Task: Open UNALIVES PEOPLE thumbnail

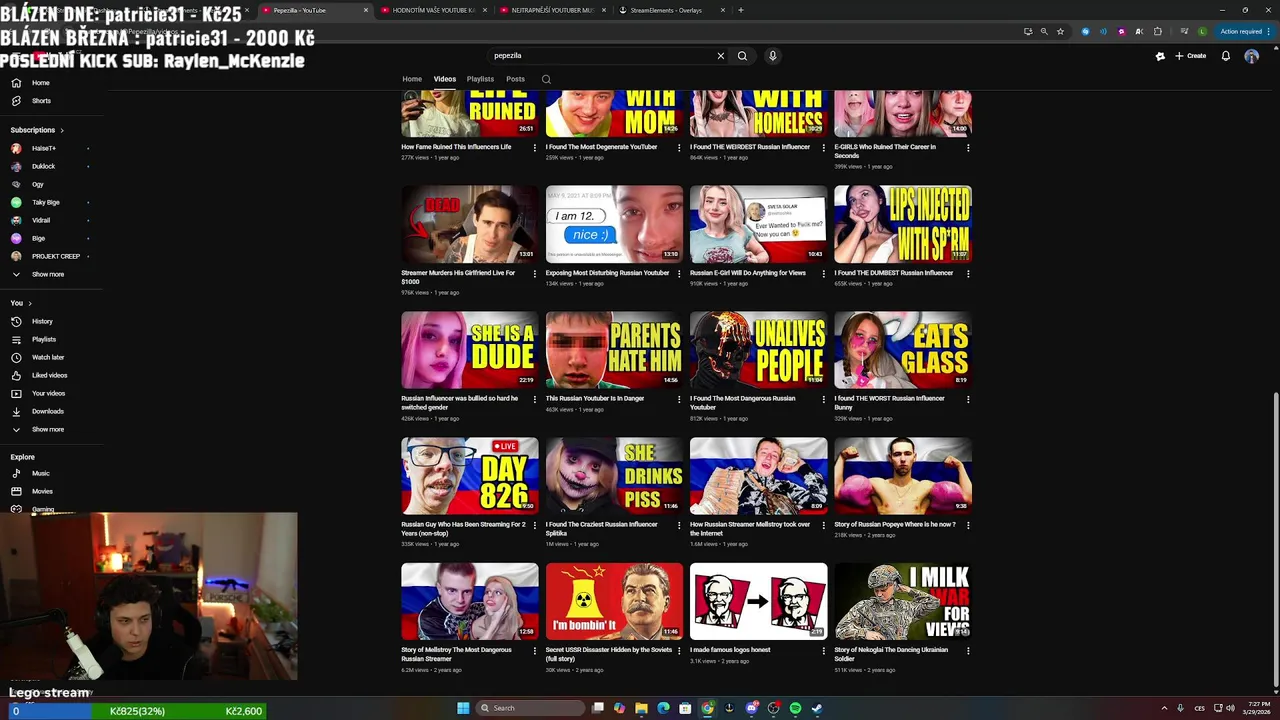Action: (759, 349)
